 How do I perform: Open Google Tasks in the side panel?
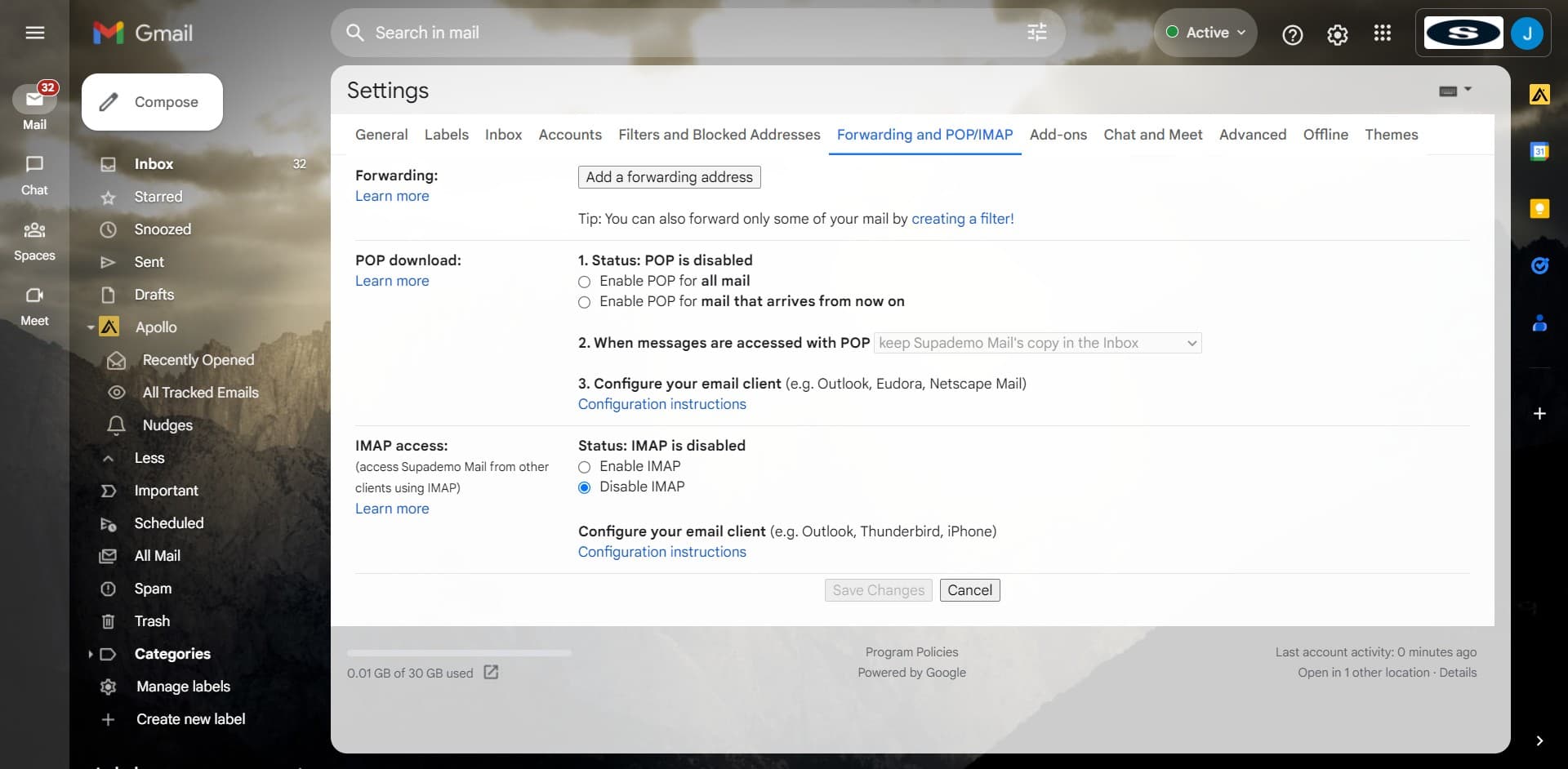pos(1541,265)
